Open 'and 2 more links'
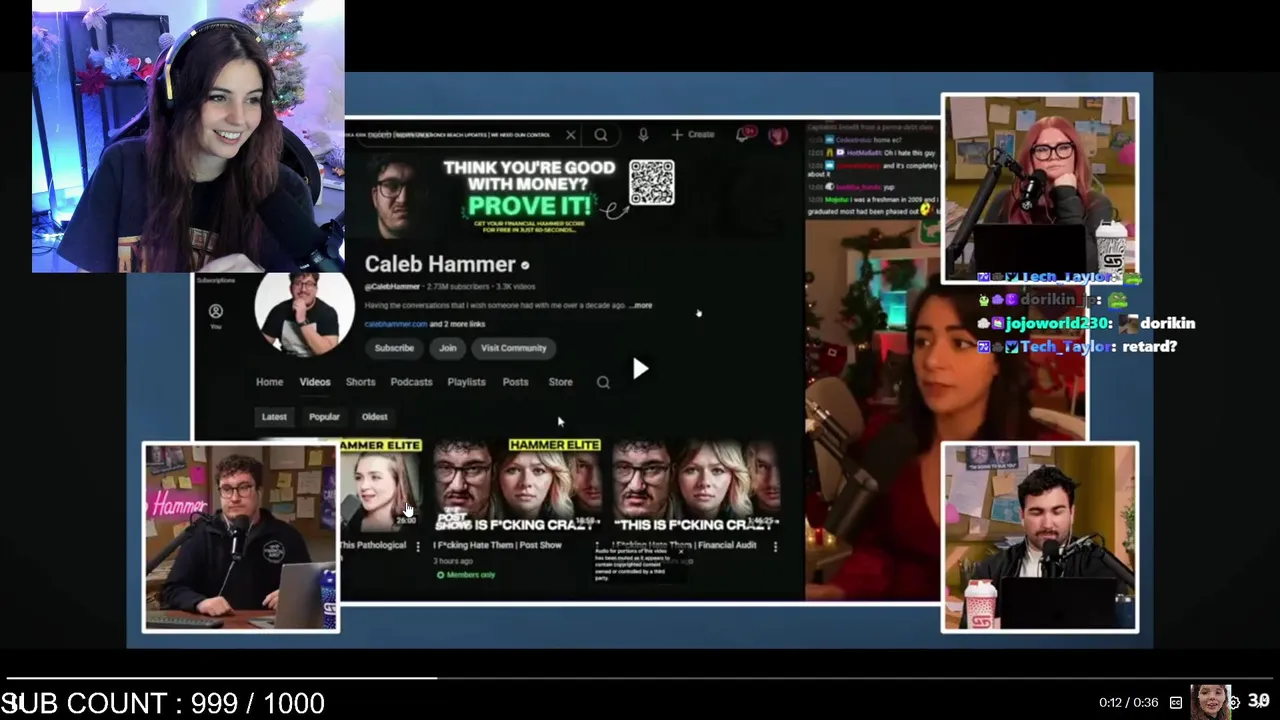Viewport: 1280px width, 720px height. [x=458, y=324]
